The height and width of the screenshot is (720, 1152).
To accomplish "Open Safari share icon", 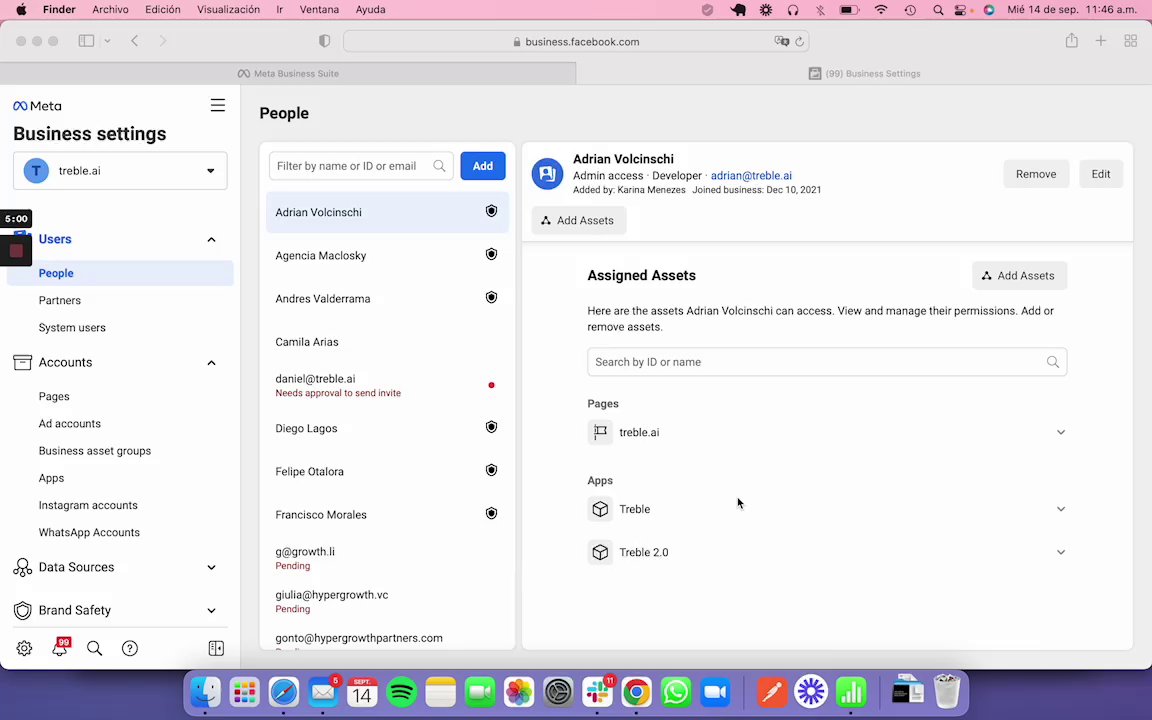I will [x=1072, y=41].
